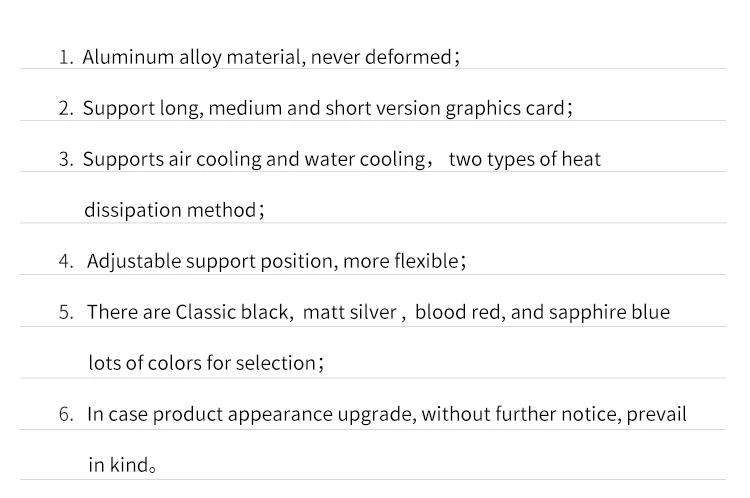Click the list number 2
The image size is (750, 498).
coord(65,108)
